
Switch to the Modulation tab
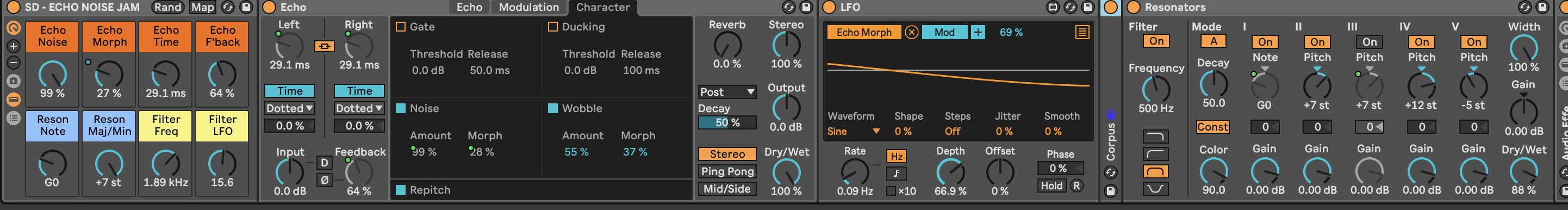click(528, 7)
